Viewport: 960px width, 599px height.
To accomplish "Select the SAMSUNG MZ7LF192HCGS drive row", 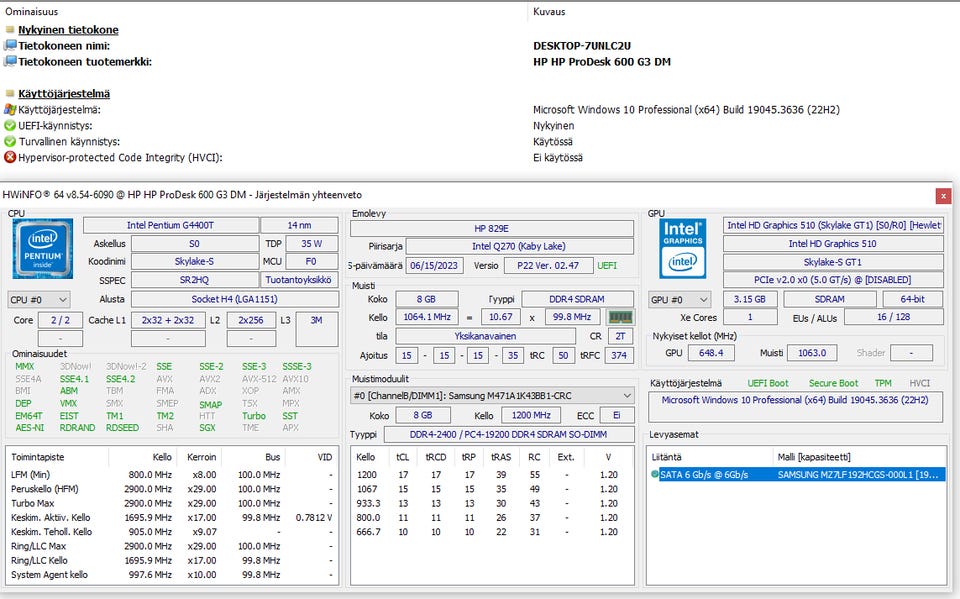I will point(798,474).
